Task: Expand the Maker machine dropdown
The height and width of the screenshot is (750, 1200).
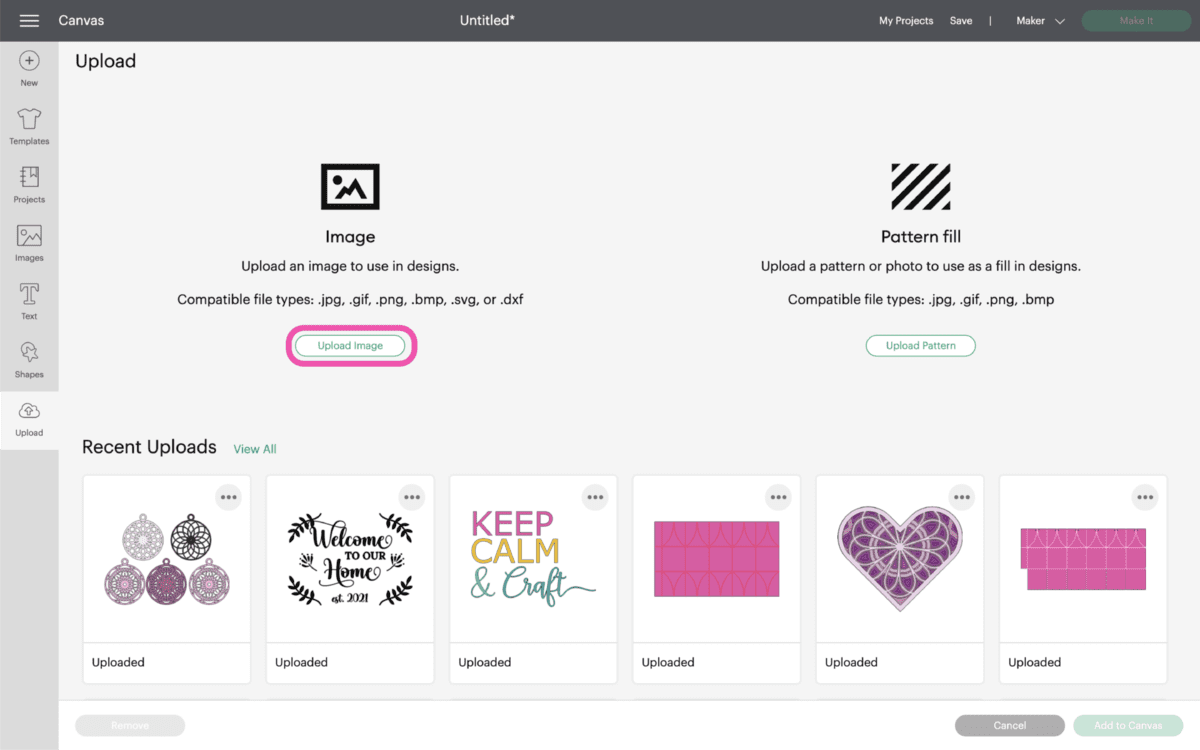Action: pyautogui.click(x=1040, y=21)
